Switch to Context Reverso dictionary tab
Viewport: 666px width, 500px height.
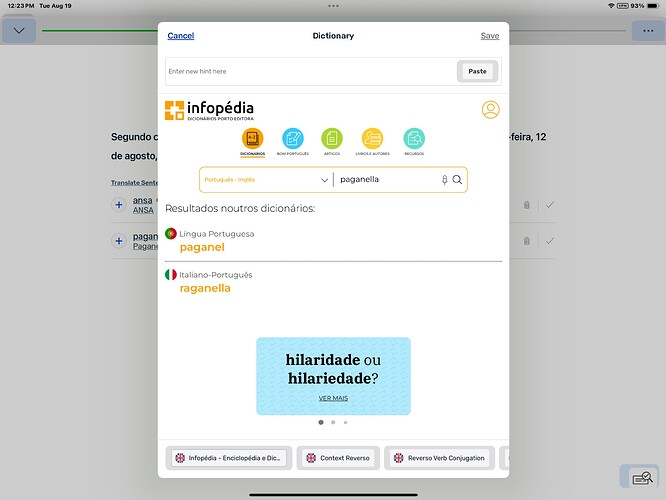339,458
